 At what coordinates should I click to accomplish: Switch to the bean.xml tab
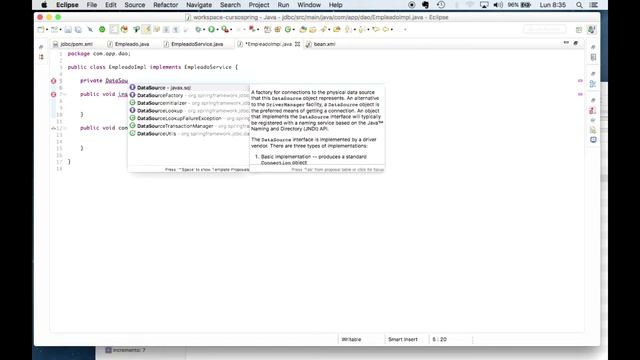321,44
